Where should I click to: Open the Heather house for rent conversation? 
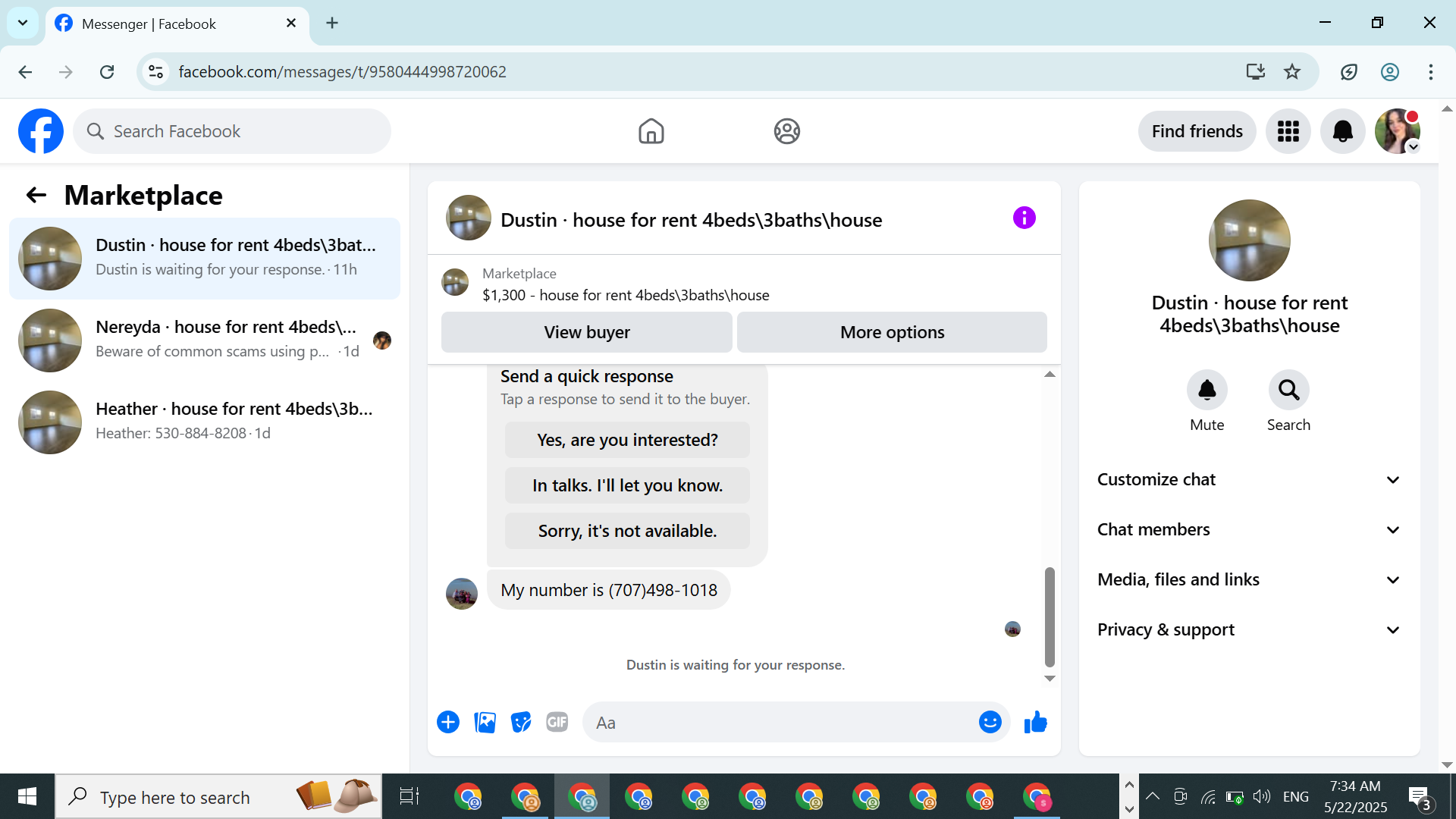click(205, 422)
